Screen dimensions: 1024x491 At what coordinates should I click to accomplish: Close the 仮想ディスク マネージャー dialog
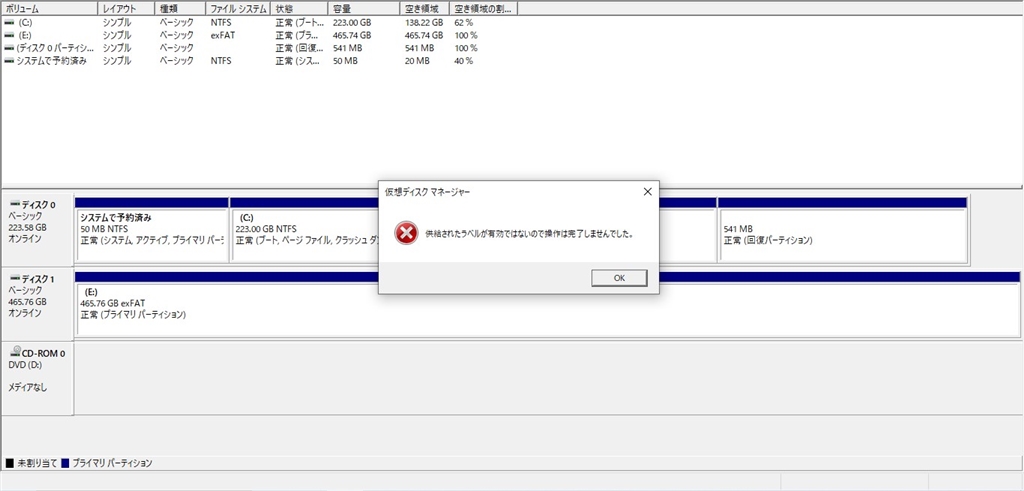click(x=647, y=192)
